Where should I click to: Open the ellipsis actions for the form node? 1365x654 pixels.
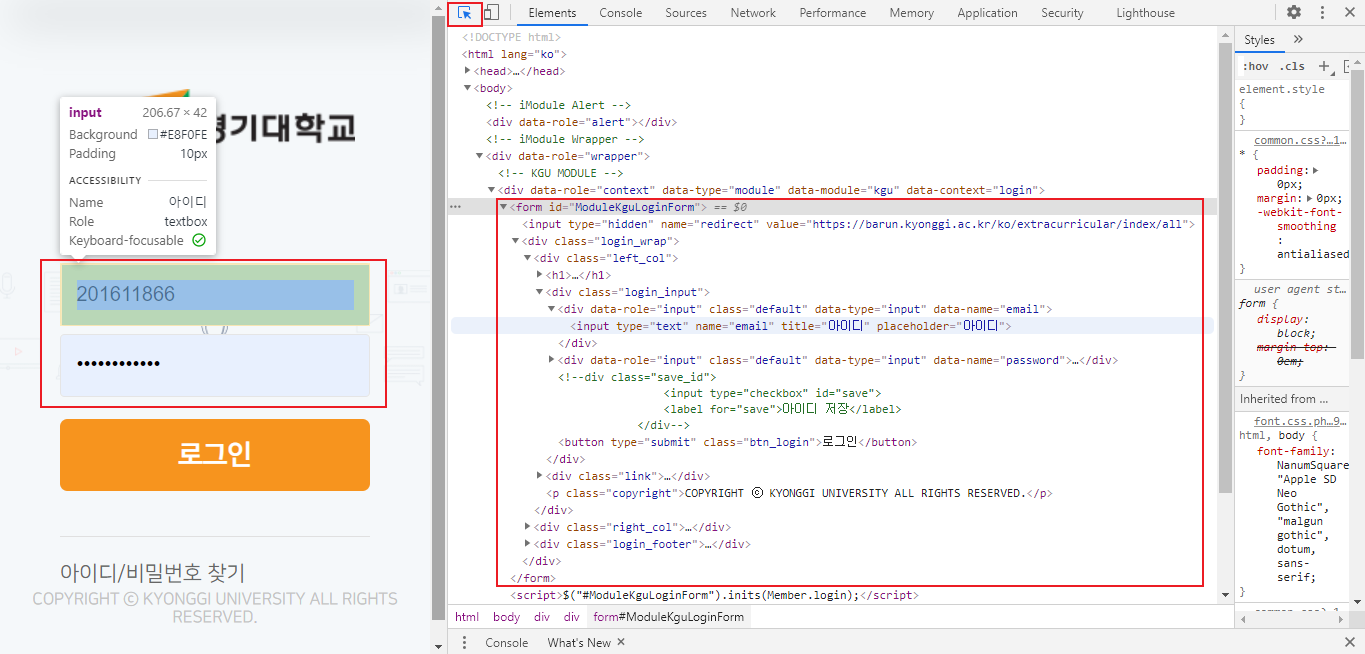click(x=456, y=207)
